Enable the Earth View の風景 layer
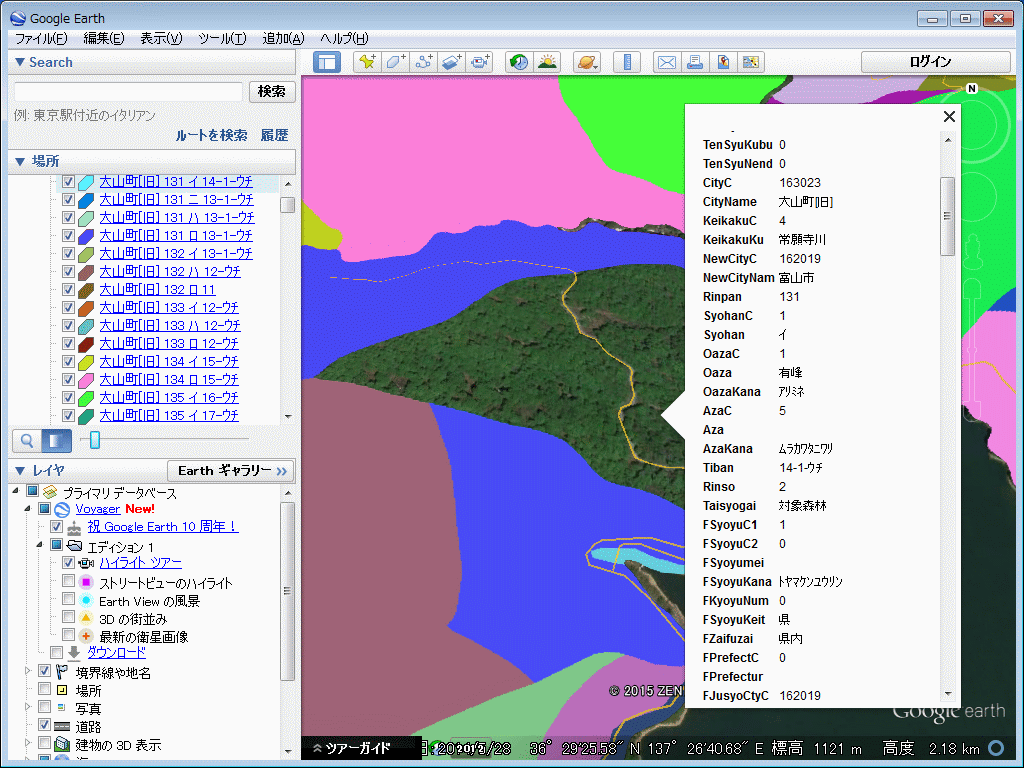Viewport: 1024px width, 768px height. tap(68, 599)
